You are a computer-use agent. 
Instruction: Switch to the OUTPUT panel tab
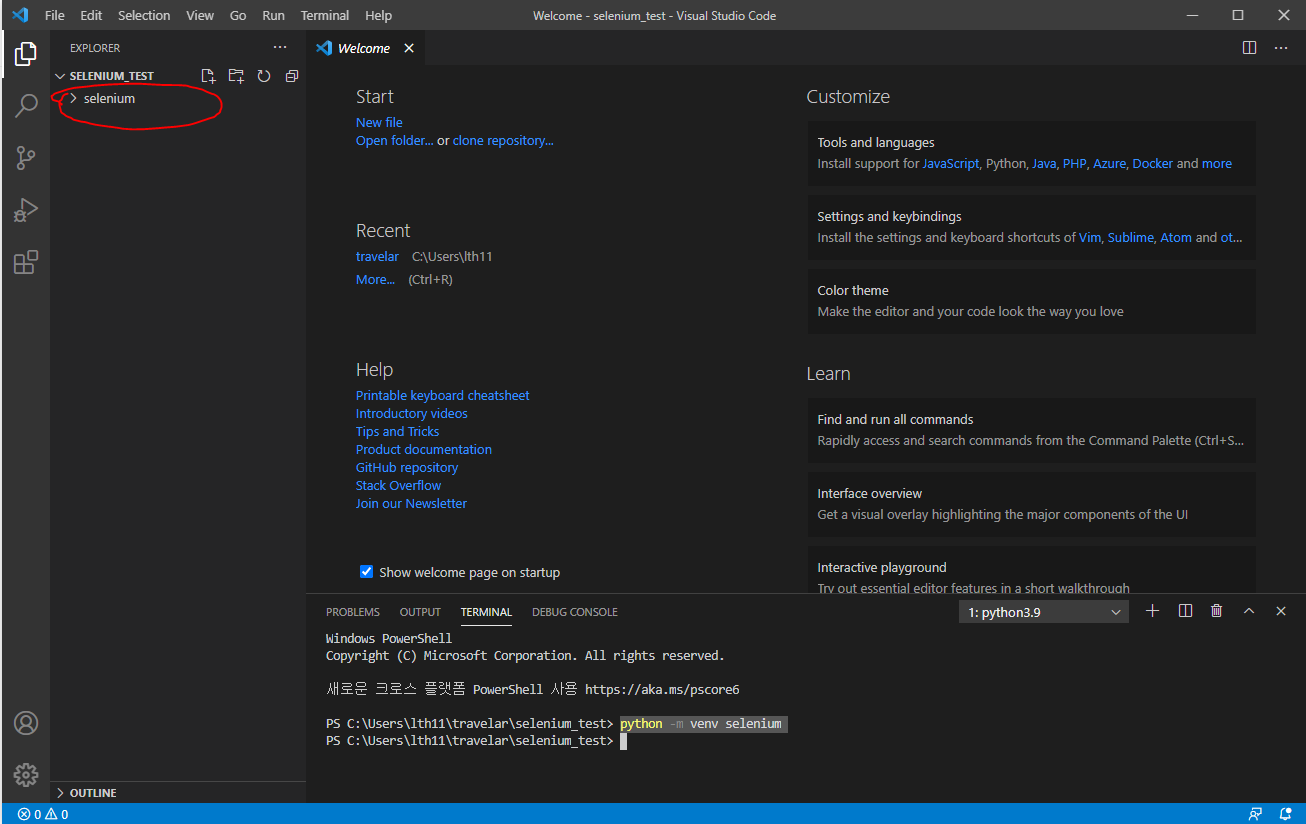pos(420,612)
